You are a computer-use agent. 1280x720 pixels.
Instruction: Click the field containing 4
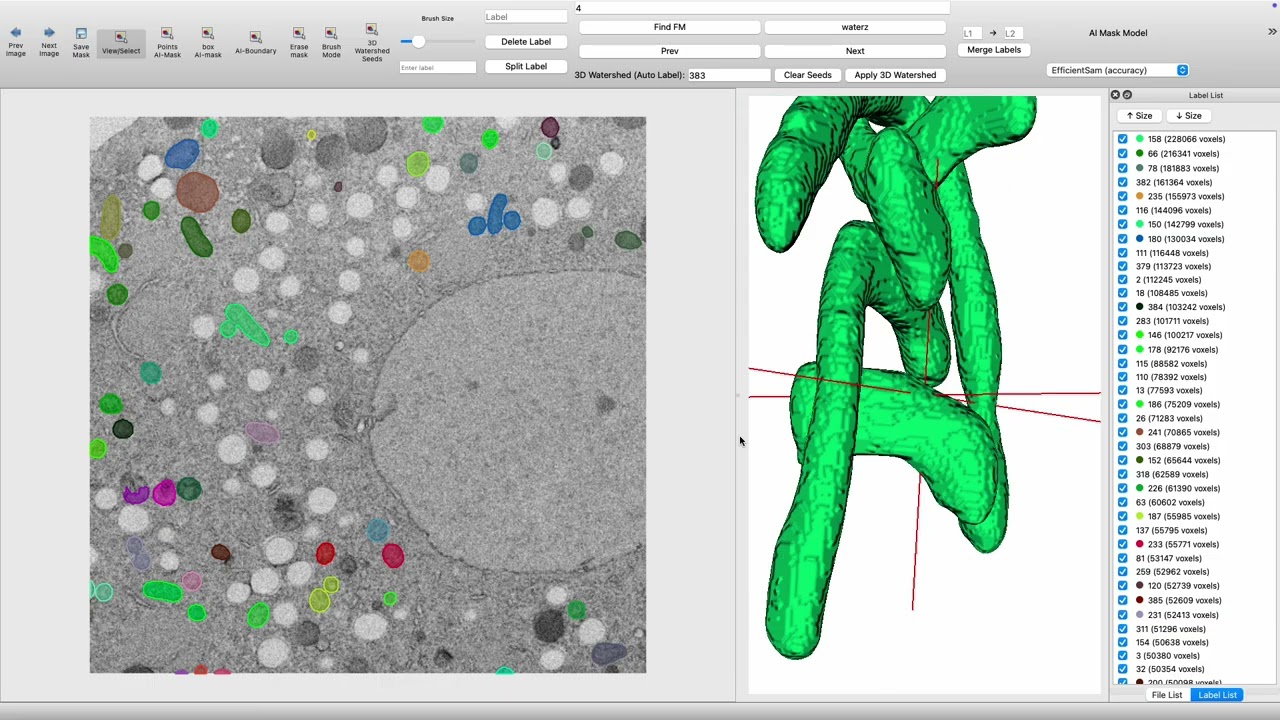pyautogui.click(x=762, y=8)
